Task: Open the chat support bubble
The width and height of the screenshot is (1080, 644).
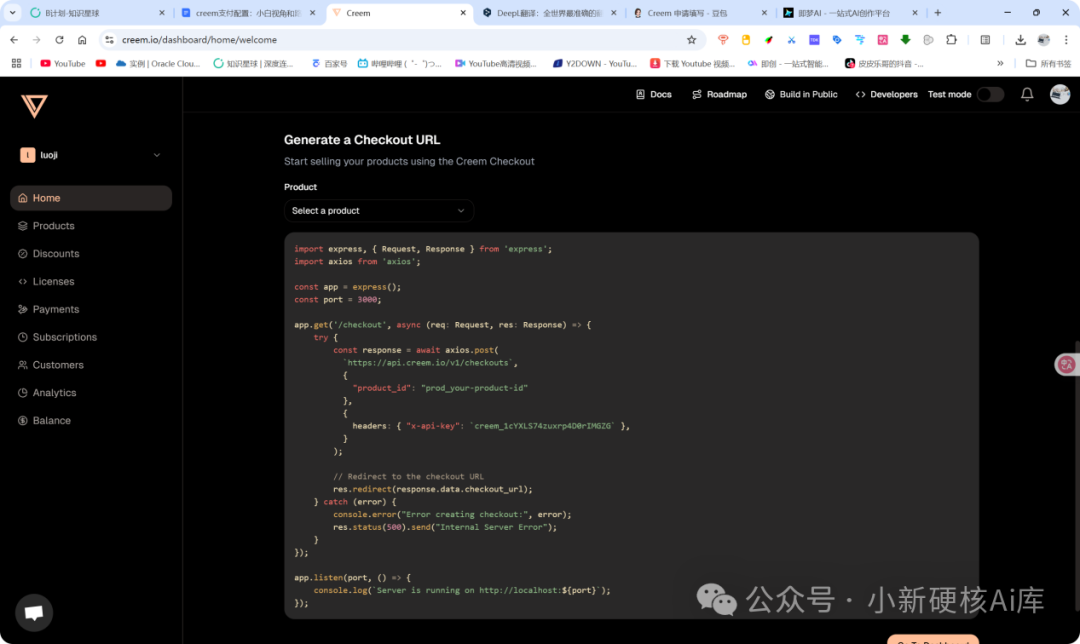Action: [34, 612]
